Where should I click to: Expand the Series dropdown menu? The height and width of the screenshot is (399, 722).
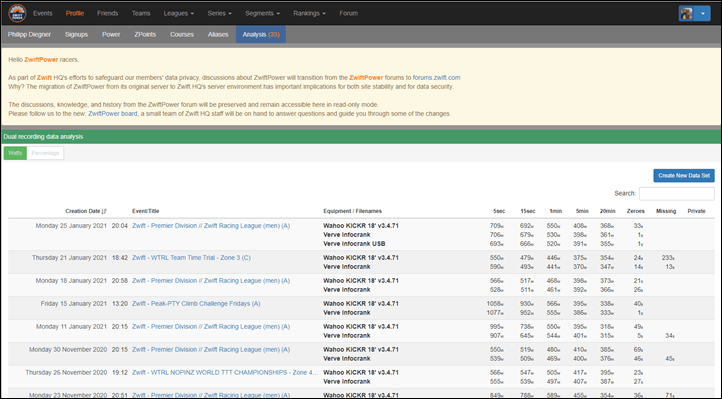219,13
